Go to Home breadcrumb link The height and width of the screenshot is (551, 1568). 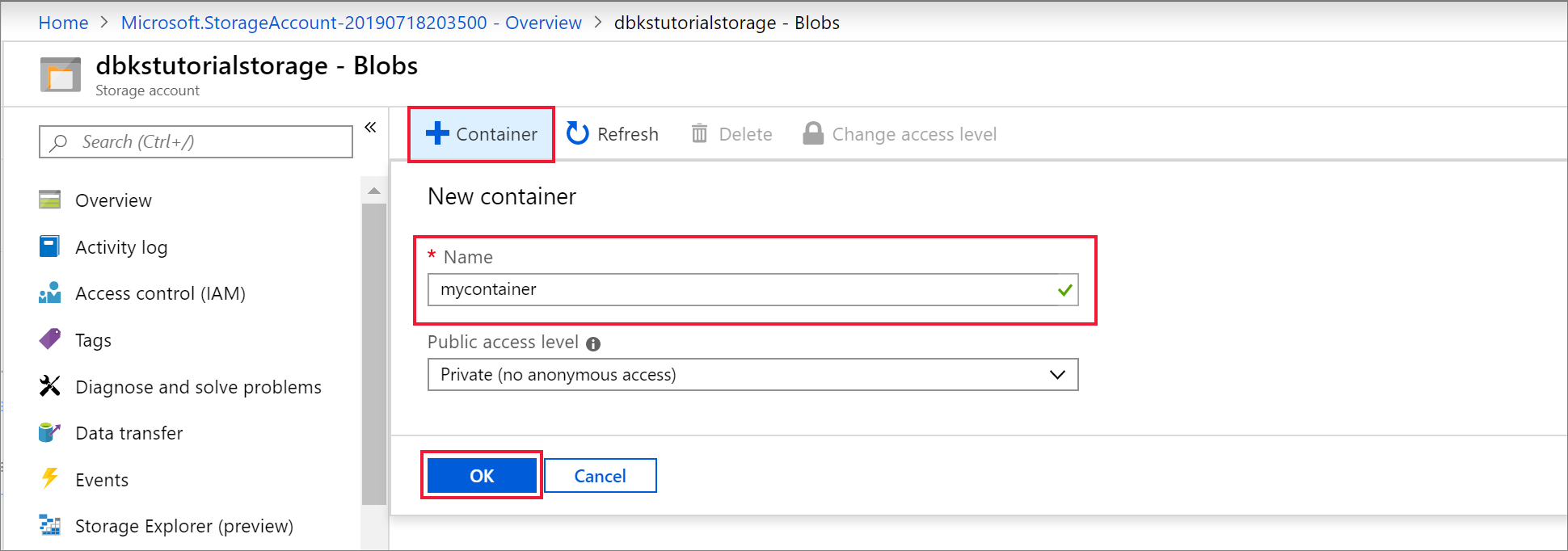coord(63,23)
